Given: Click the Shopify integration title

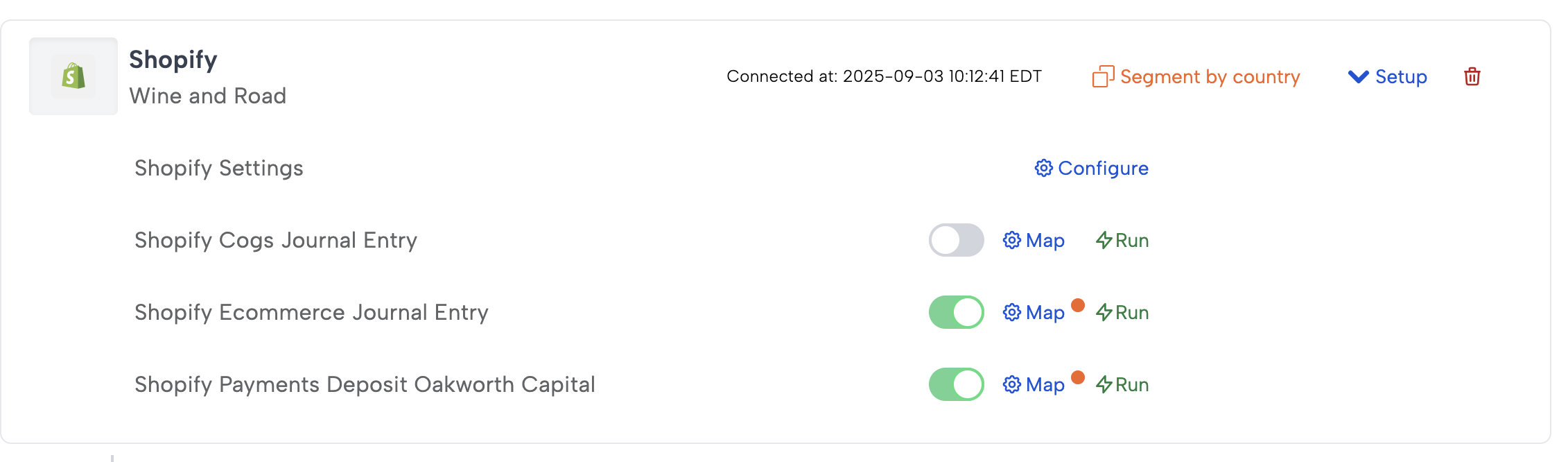Looking at the screenshot, I should 173,60.
